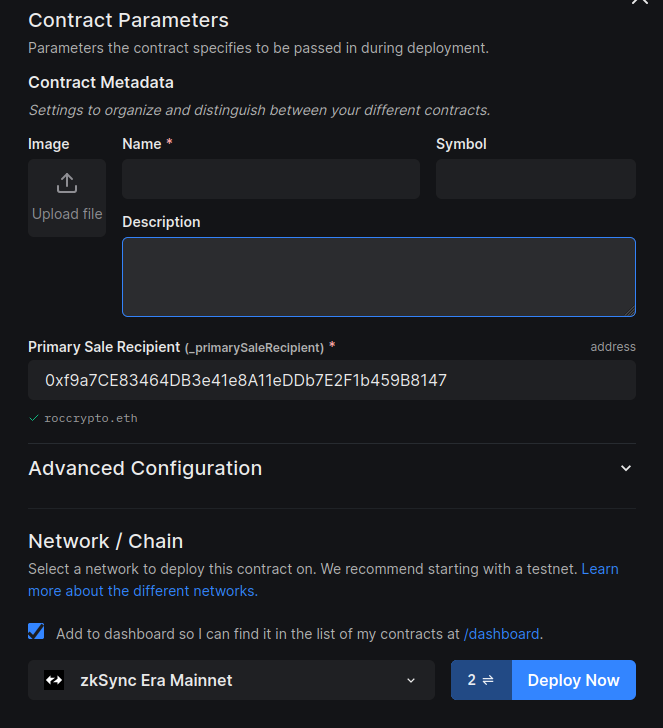
Task: Click the Upload file text label
Action: coord(67,214)
